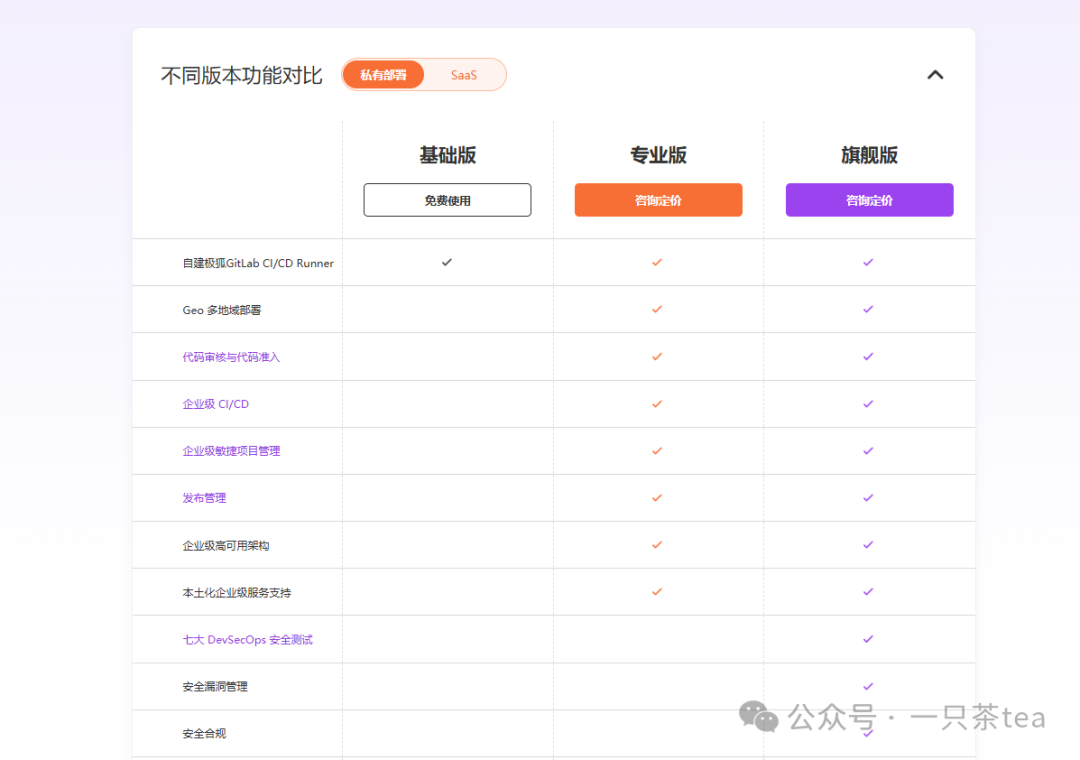Open the 代码审核与代码准入 link
Image resolution: width=1080 pixels, height=760 pixels.
coord(231,357)
